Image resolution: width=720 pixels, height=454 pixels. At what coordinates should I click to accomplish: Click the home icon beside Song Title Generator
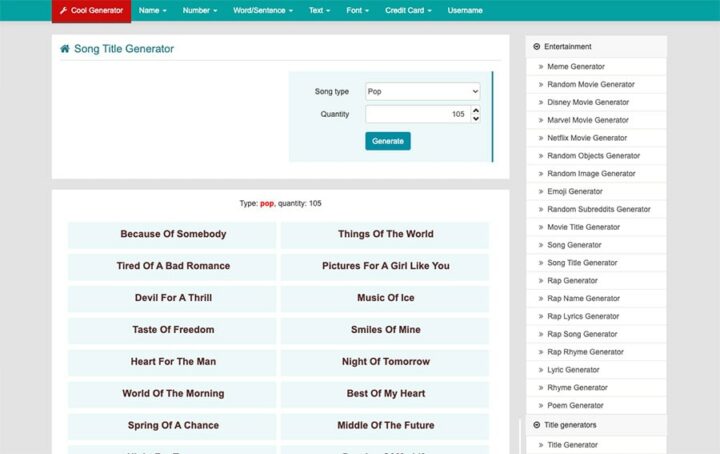(x=65, y=49)
